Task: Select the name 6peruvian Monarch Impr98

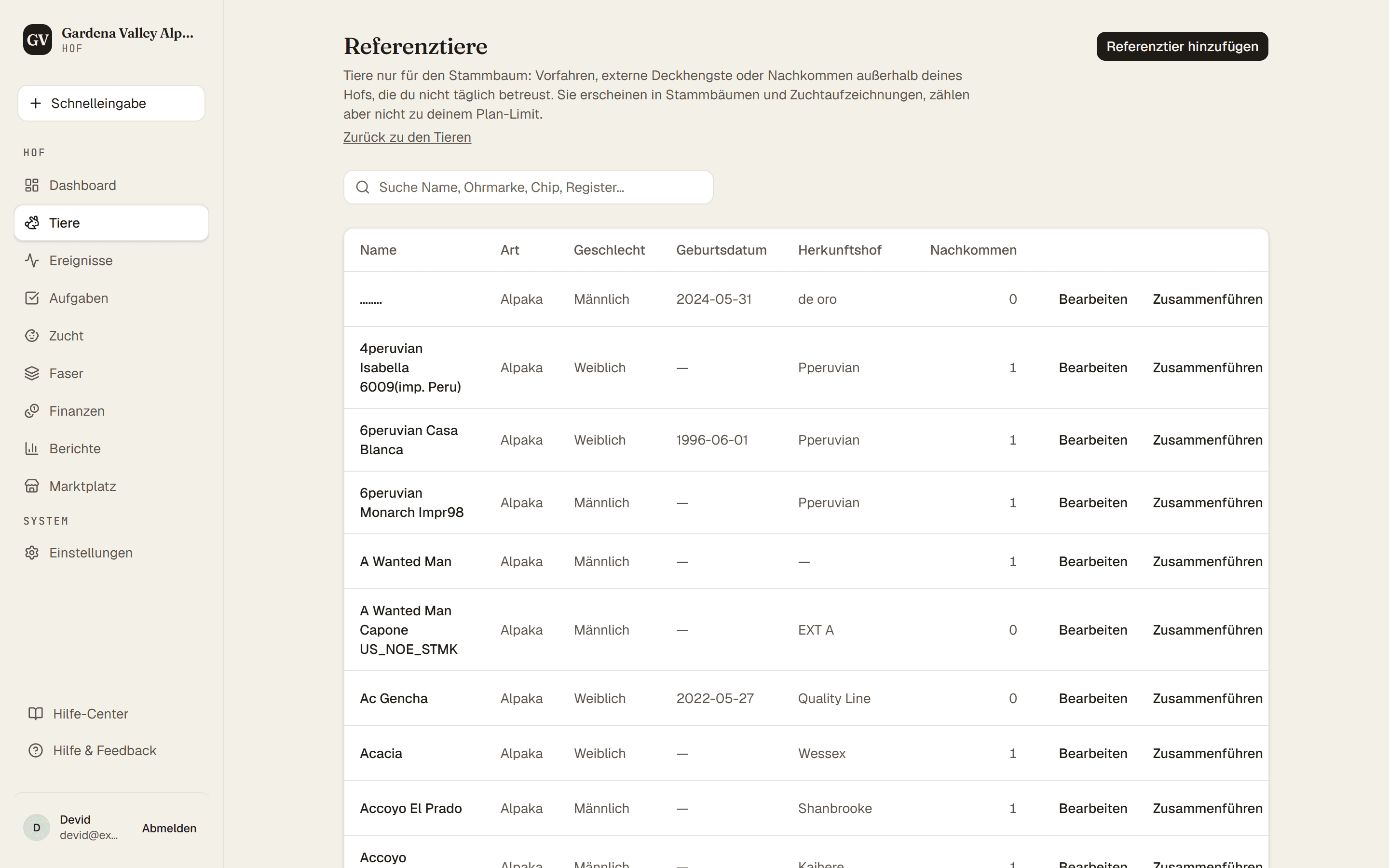Action: 411,502
